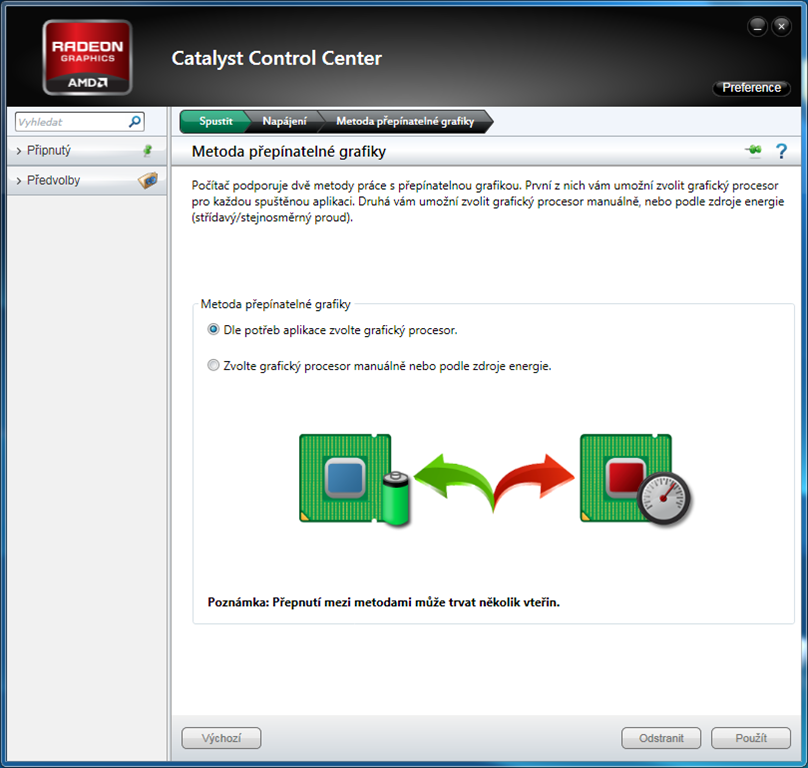Switch to the Napájení breadcrumb
Image resolution: width=808 pixels, height=768 pixels.
(284, 121)
